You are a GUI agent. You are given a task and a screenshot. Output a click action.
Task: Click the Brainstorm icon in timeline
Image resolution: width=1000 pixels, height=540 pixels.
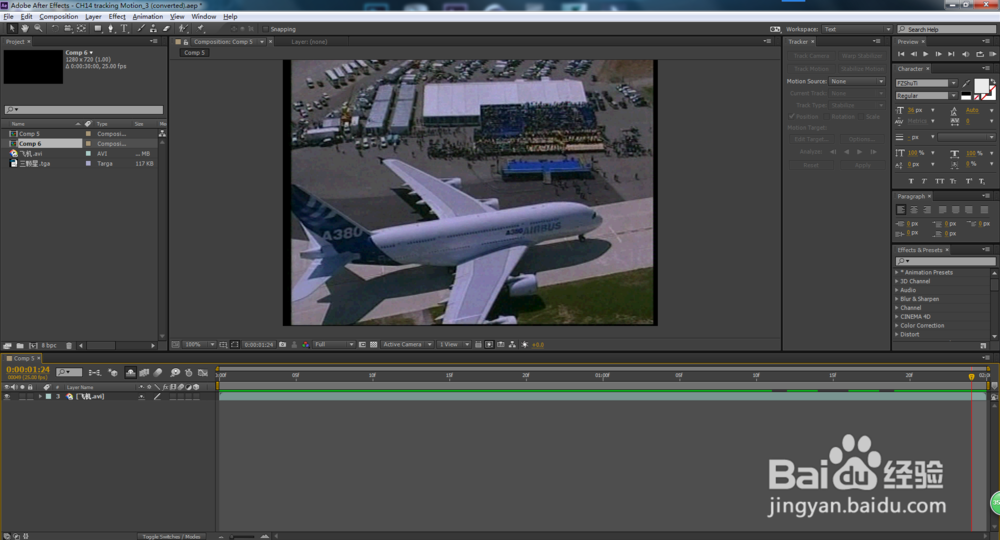[x=174, y=372]
